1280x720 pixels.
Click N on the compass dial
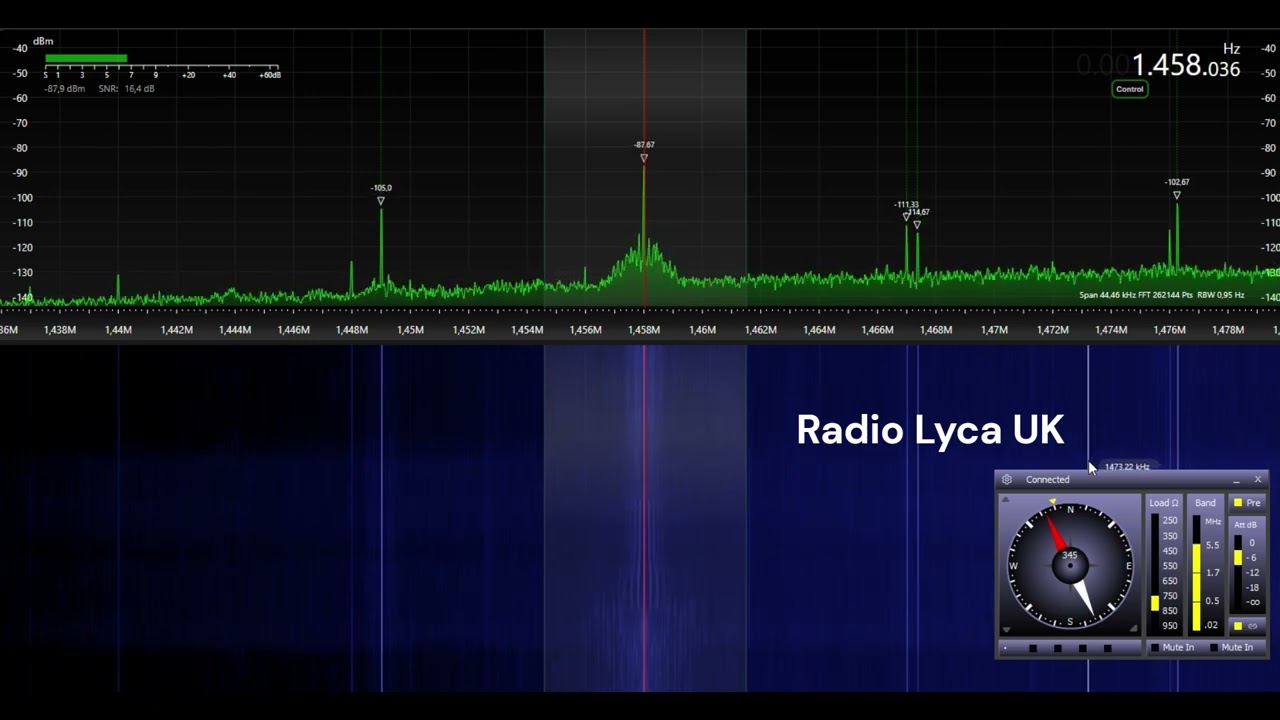1070,509
